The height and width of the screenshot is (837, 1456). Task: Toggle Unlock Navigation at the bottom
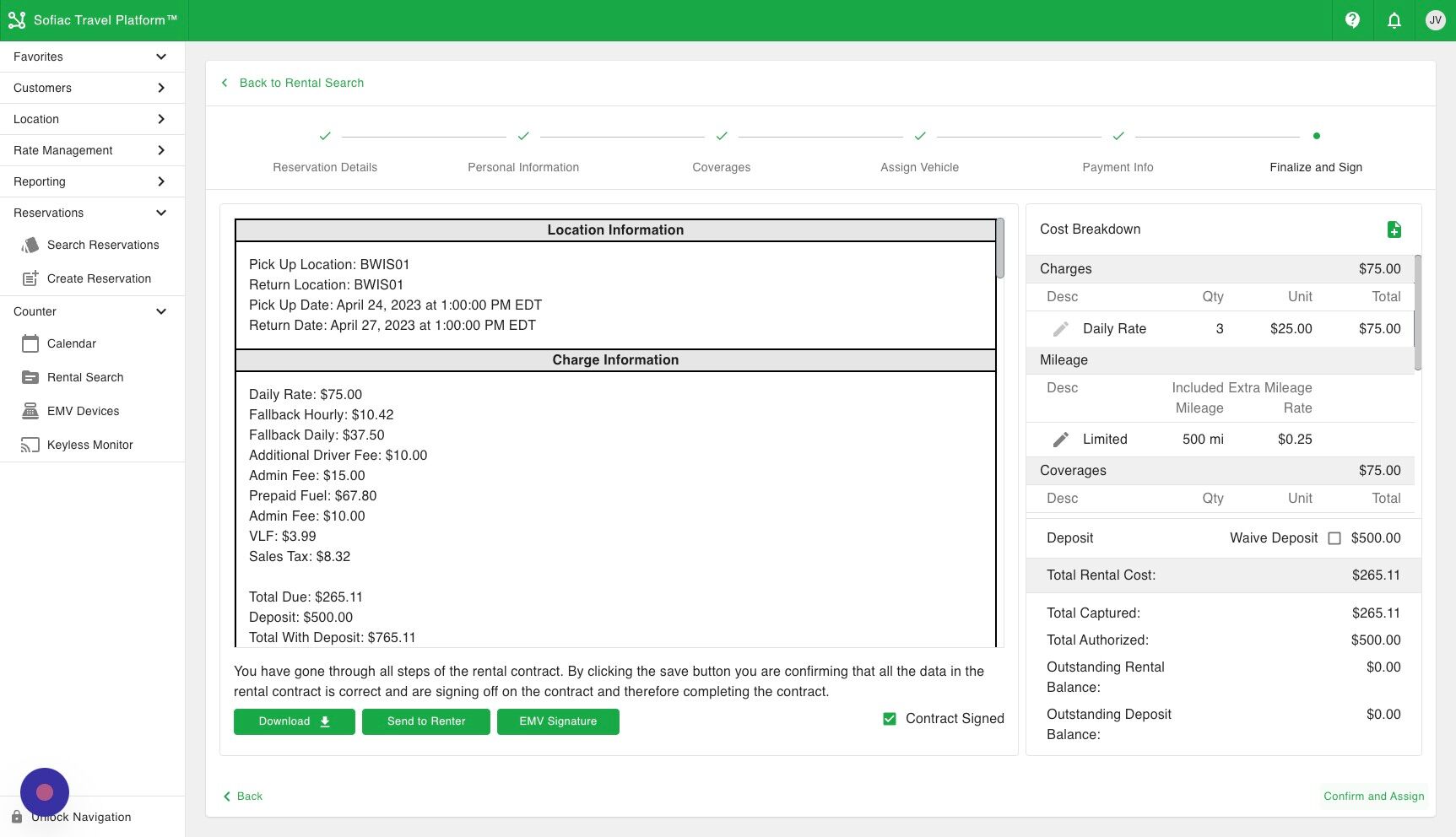coord(80,817)
